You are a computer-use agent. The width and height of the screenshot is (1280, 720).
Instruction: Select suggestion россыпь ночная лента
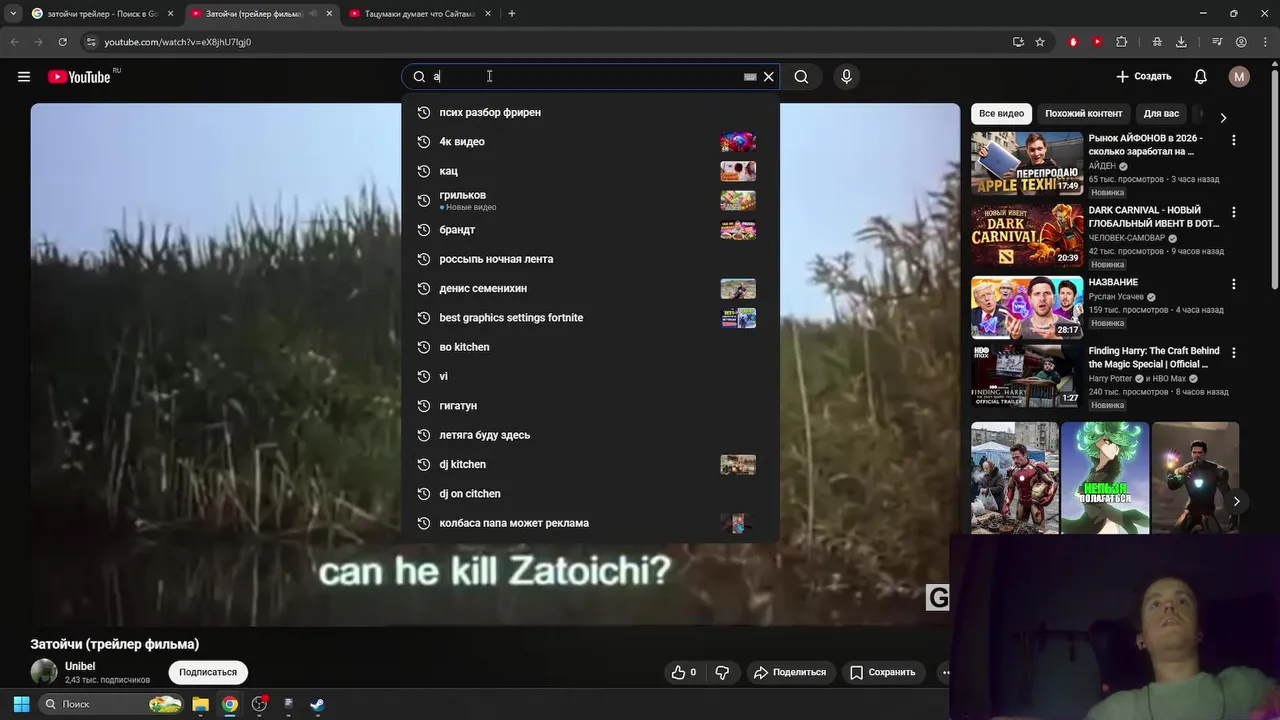tap(590, 259)
